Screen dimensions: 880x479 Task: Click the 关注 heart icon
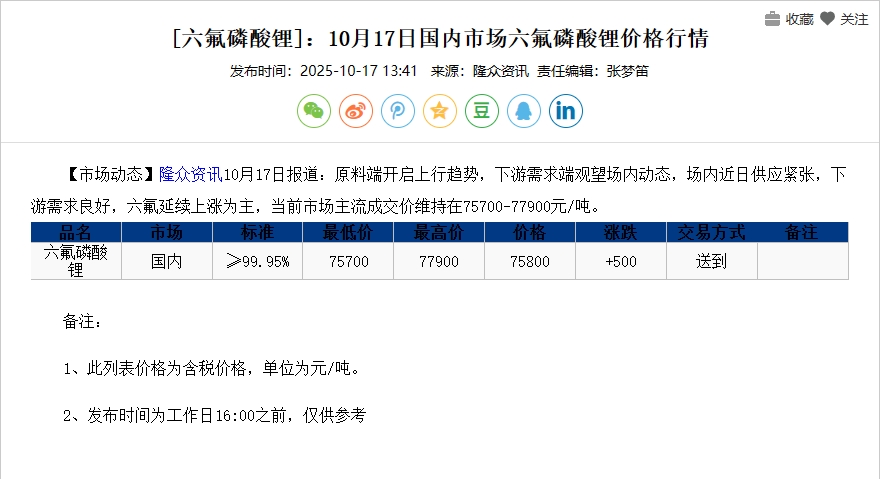(x=827, y=19)
